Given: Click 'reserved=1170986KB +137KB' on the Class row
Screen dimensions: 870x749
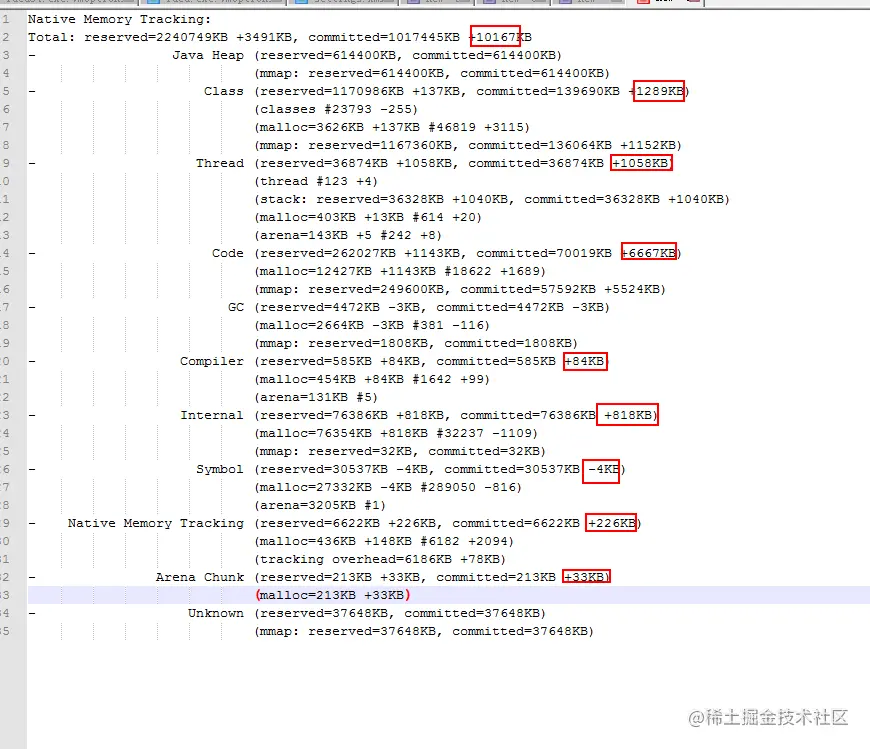Looking at the screenshot, I should (x=360, y=92).
